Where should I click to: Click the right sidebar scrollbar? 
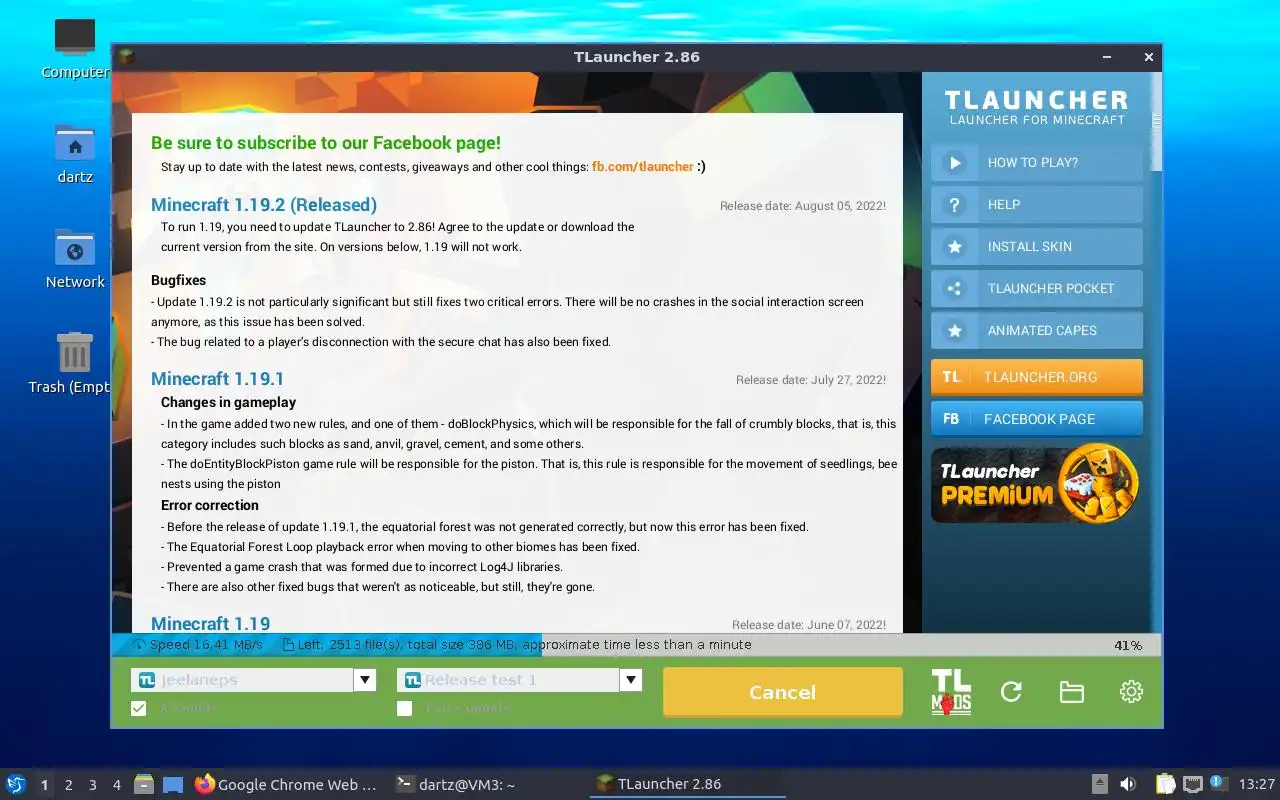pos(1157,120)
